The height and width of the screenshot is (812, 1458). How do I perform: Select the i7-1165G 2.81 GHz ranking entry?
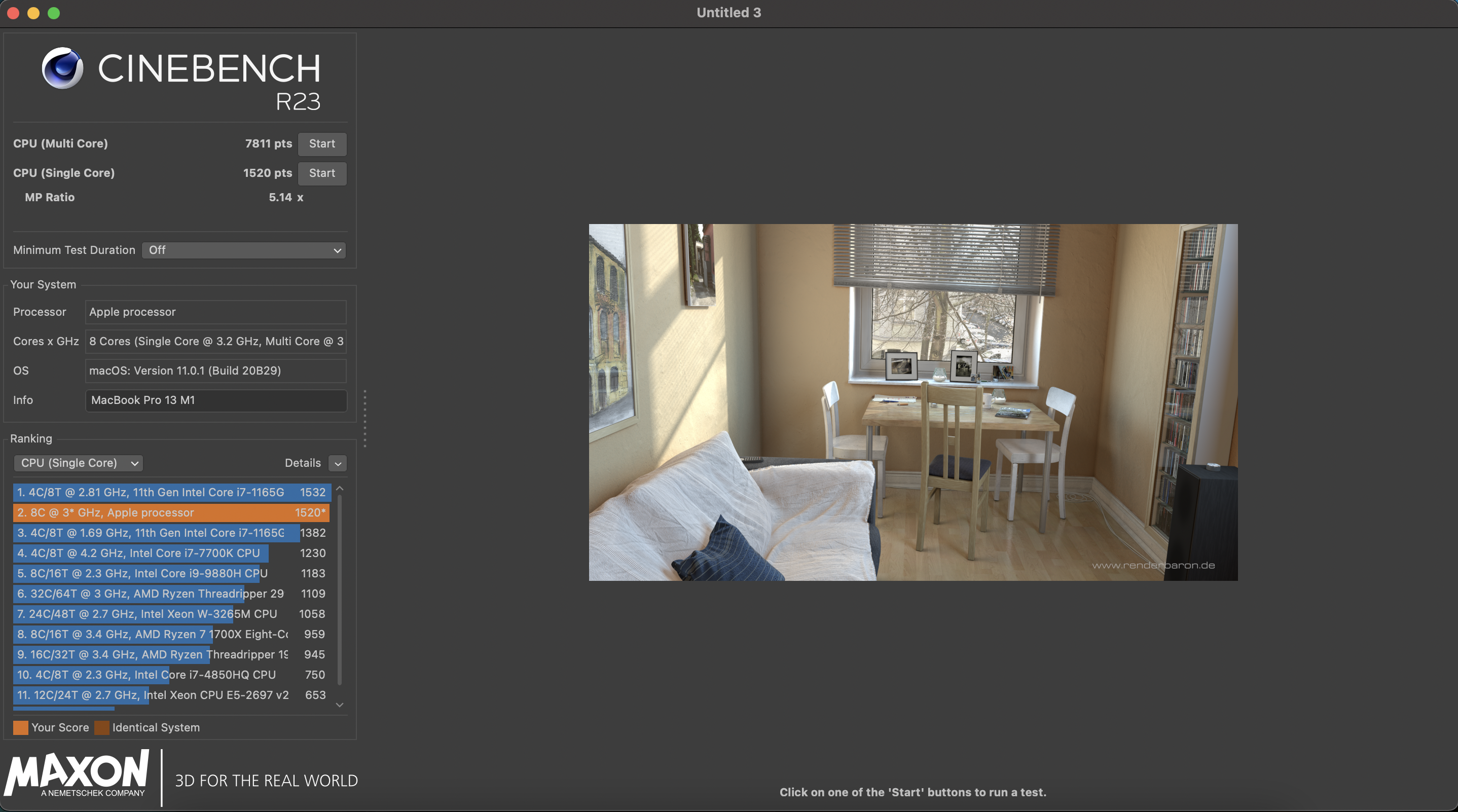[x=171, y=492]
